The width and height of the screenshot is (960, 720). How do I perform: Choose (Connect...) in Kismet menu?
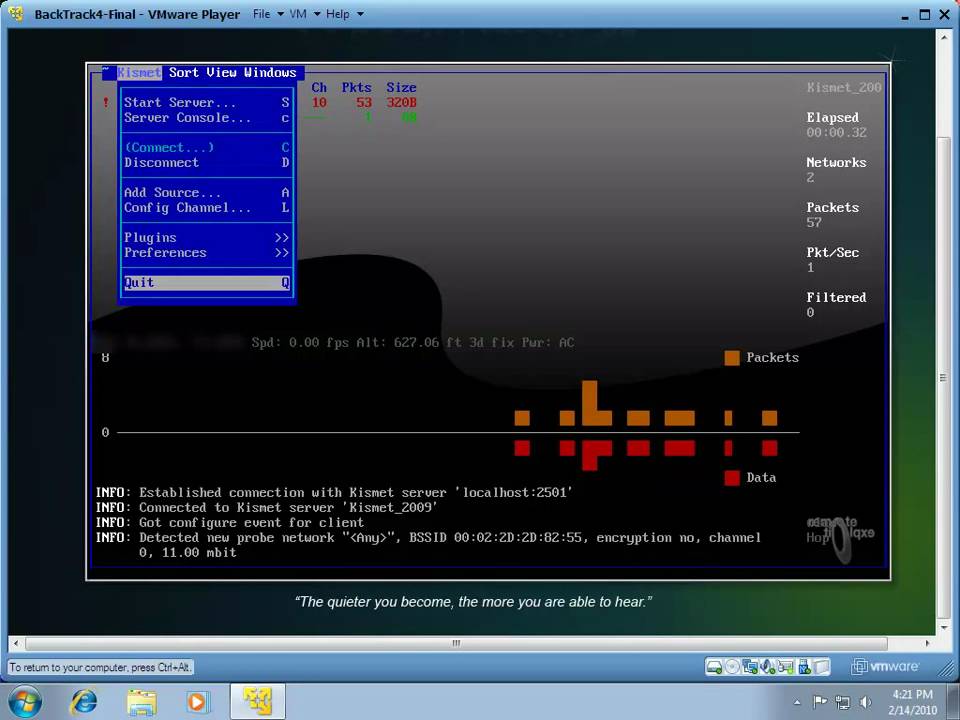(206, 148)
